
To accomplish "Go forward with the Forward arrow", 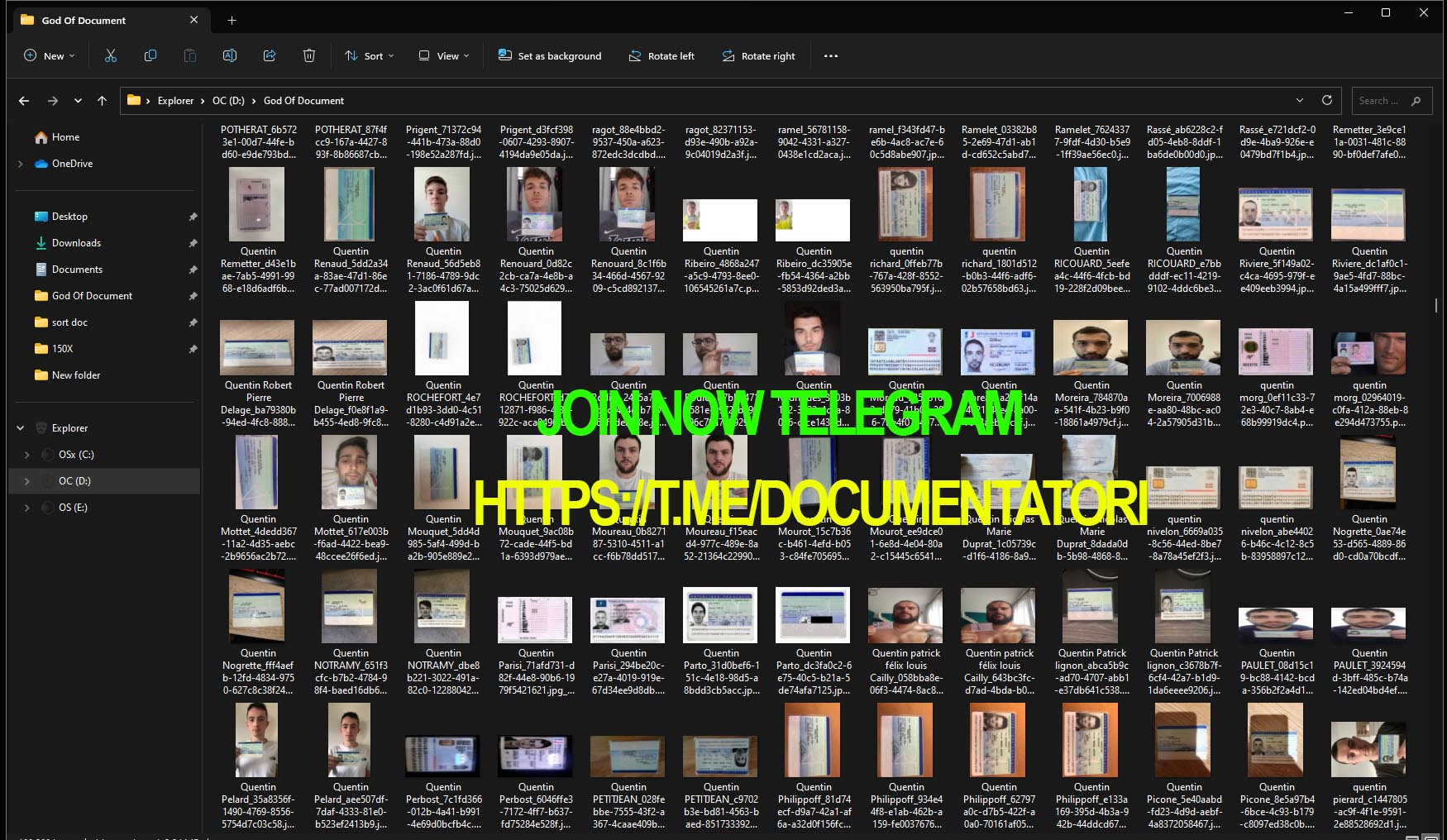I will click(53, 101).
